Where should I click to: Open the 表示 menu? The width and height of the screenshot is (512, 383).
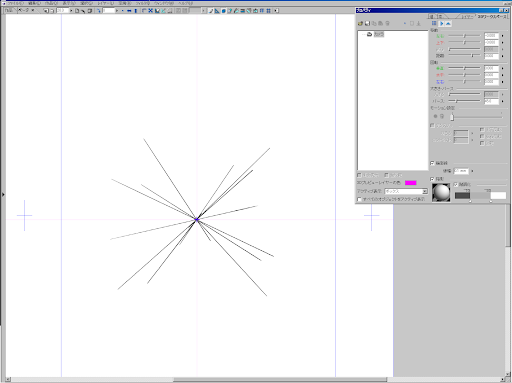[x=69, y=3]
